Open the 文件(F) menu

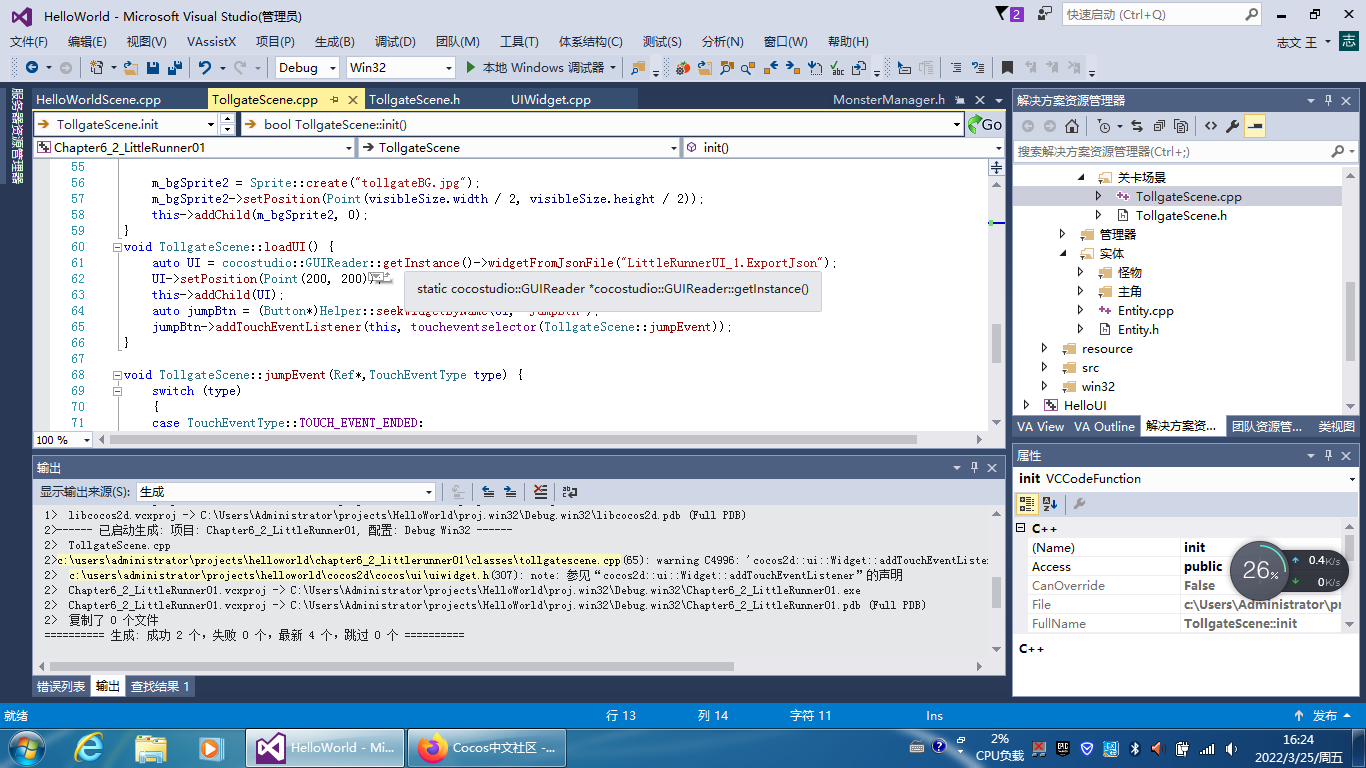coord(29,42)
